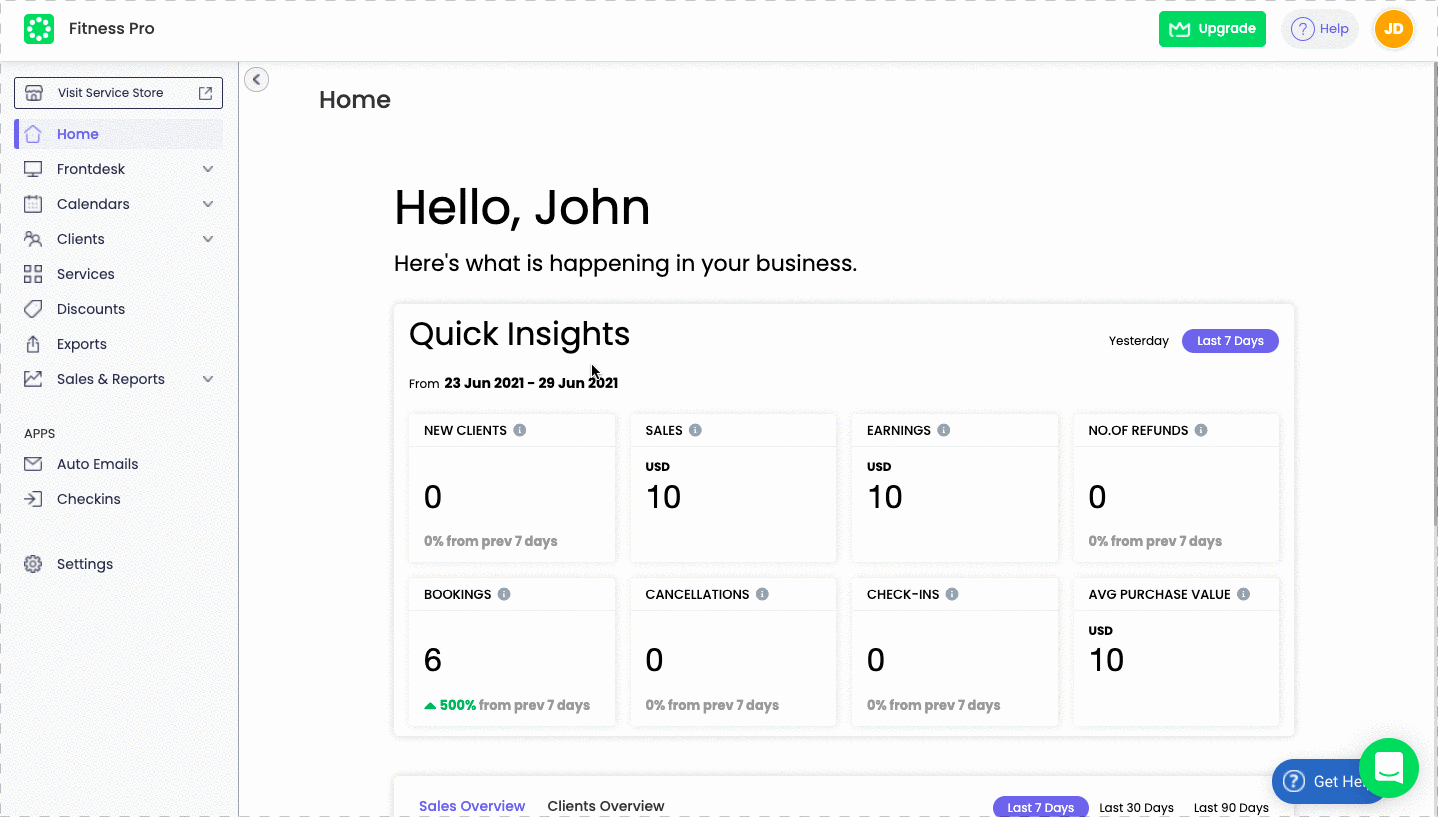Screen dimensions: 1438x817
Task: Select Last 7 Days in Quick Insights
Action: tap(1230, 341)
